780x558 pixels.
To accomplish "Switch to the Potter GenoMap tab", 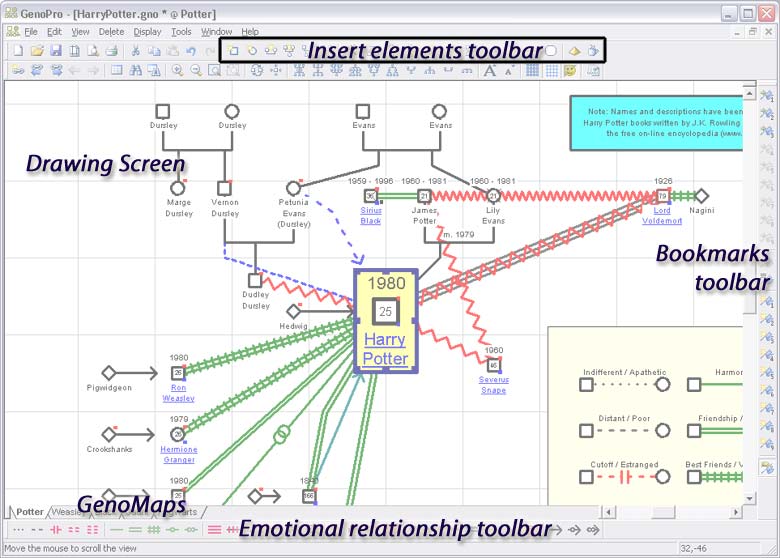I will tap(30, 512).
